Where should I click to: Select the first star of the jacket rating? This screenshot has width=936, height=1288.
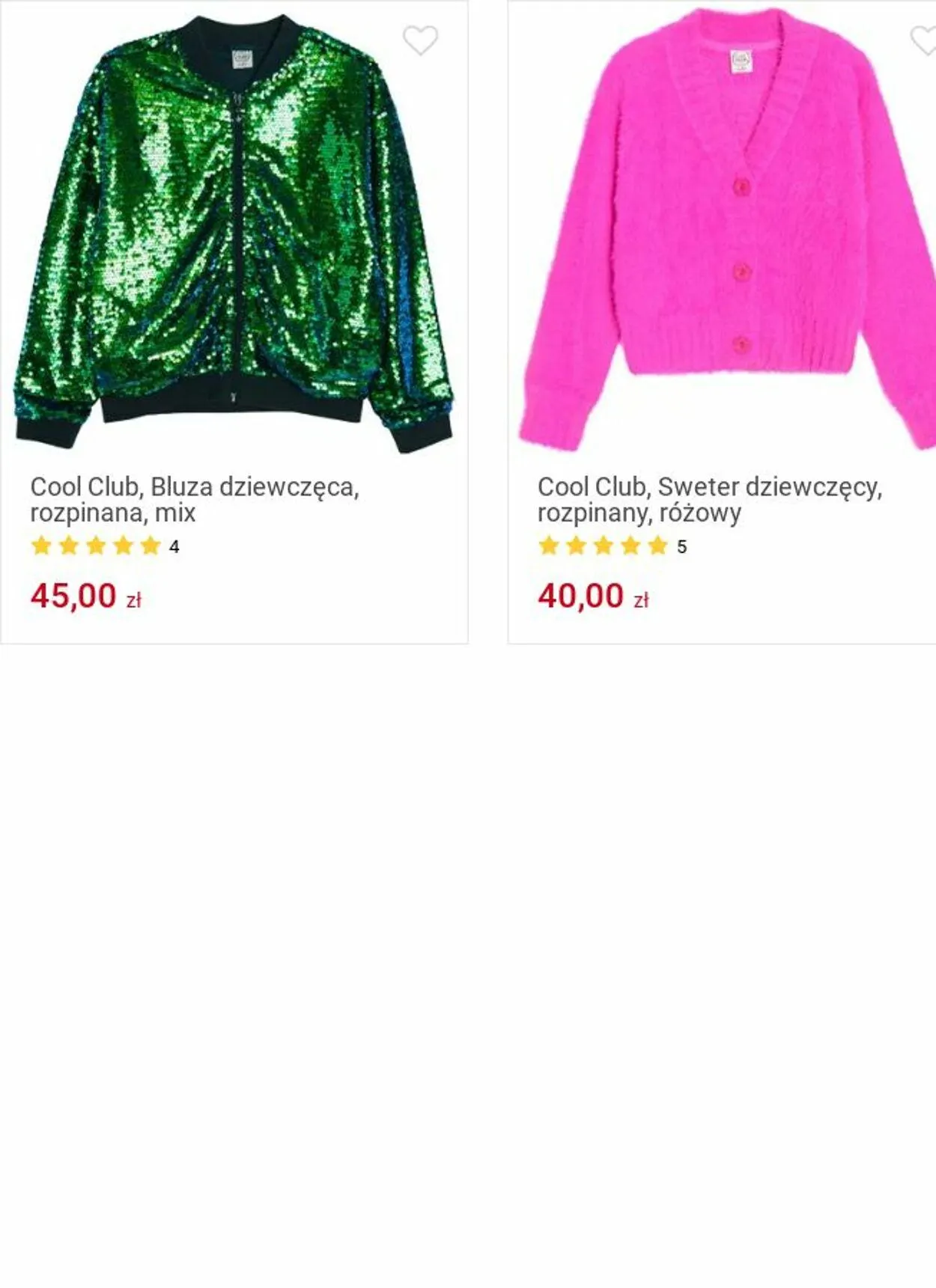click(x=41, y=546)
